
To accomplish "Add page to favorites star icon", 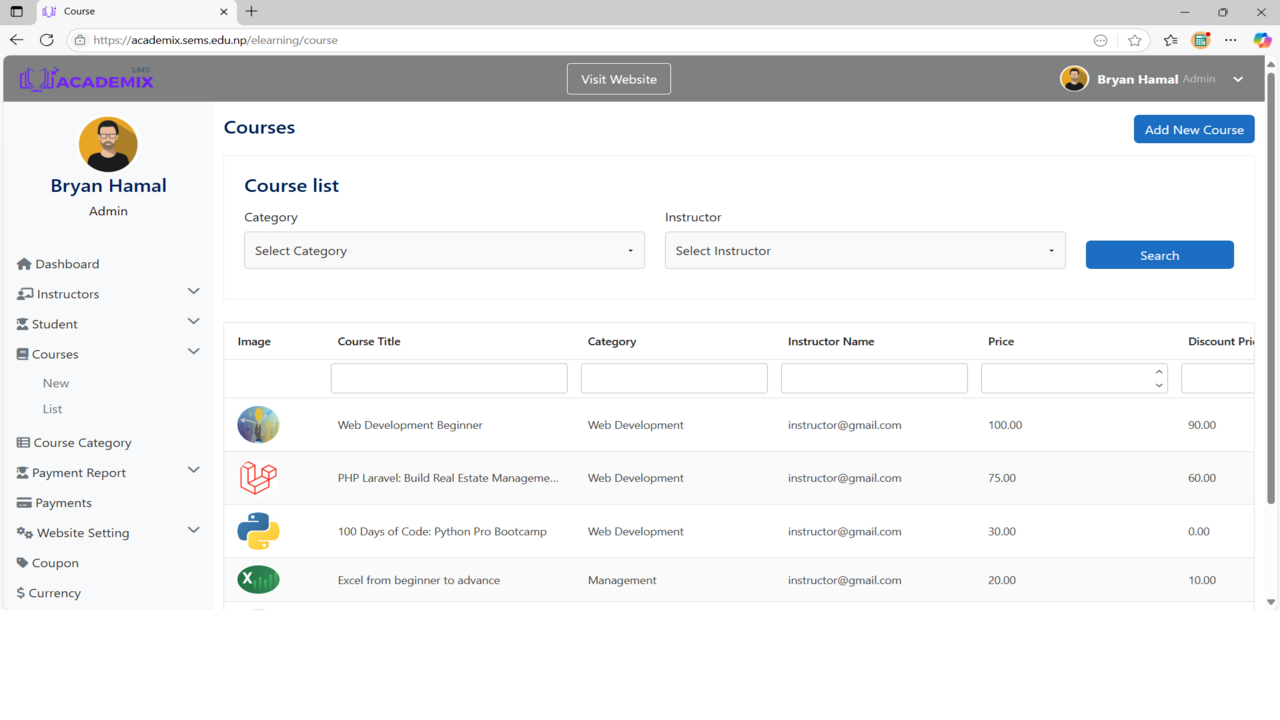I will click(x=1134, y=40).
